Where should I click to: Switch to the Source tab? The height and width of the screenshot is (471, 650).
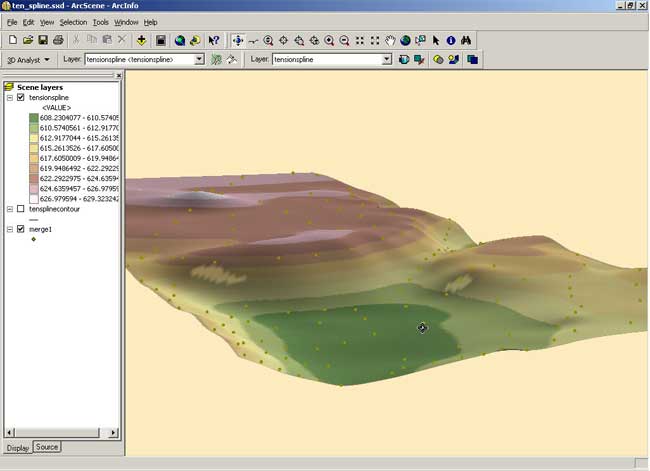[47, 447]
